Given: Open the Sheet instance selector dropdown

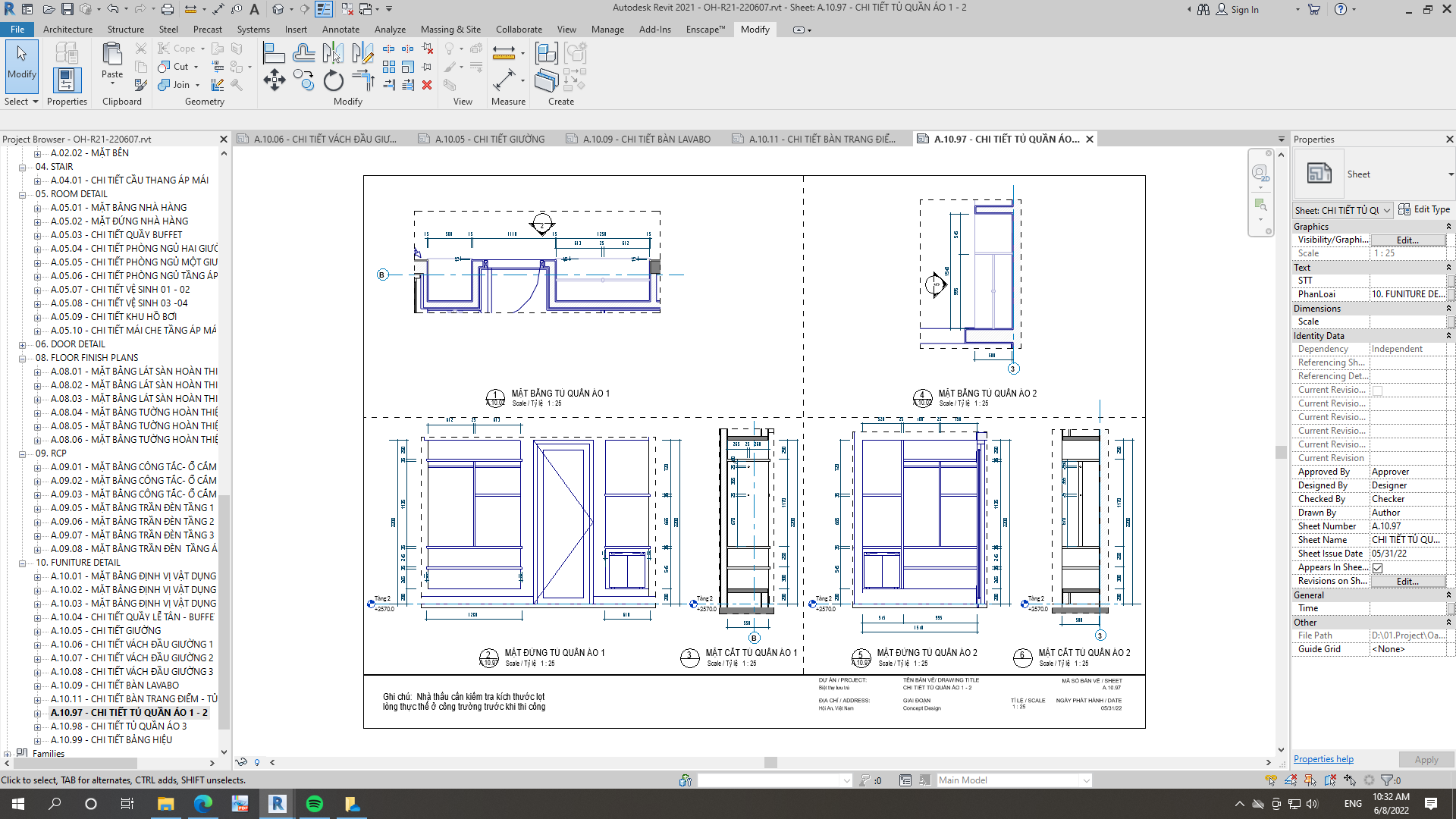Looking at the screenshot, I should (1386, 211).
